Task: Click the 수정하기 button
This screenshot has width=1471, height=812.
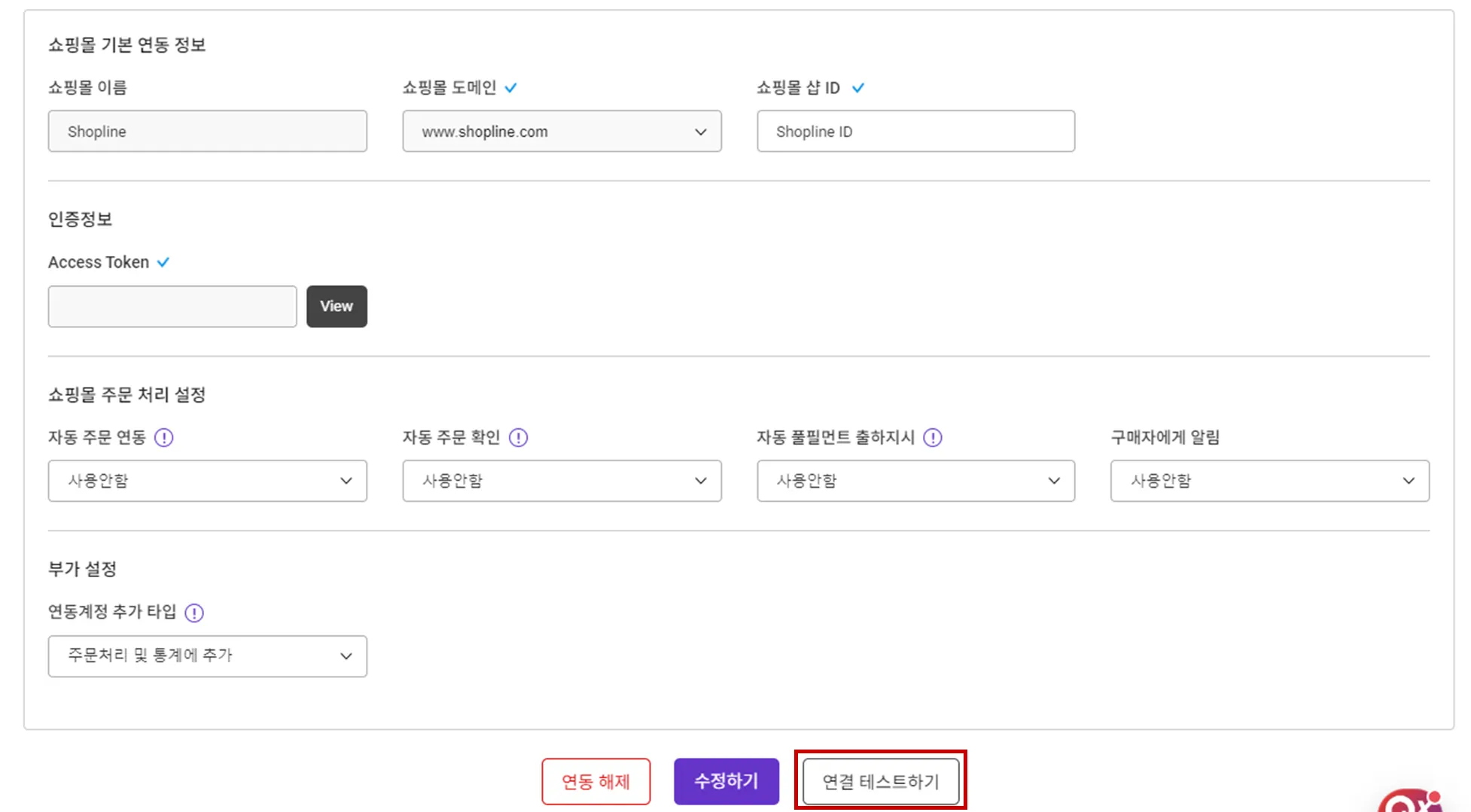Action: [726, 781]
